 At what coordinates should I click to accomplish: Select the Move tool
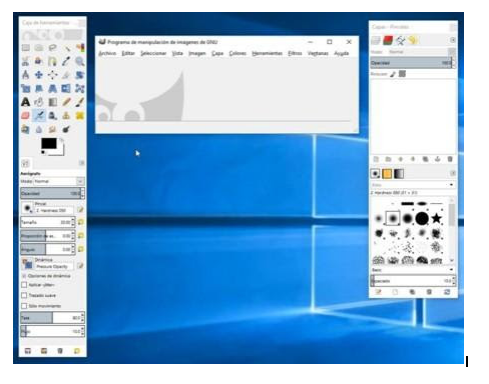[x=39, y=75]
